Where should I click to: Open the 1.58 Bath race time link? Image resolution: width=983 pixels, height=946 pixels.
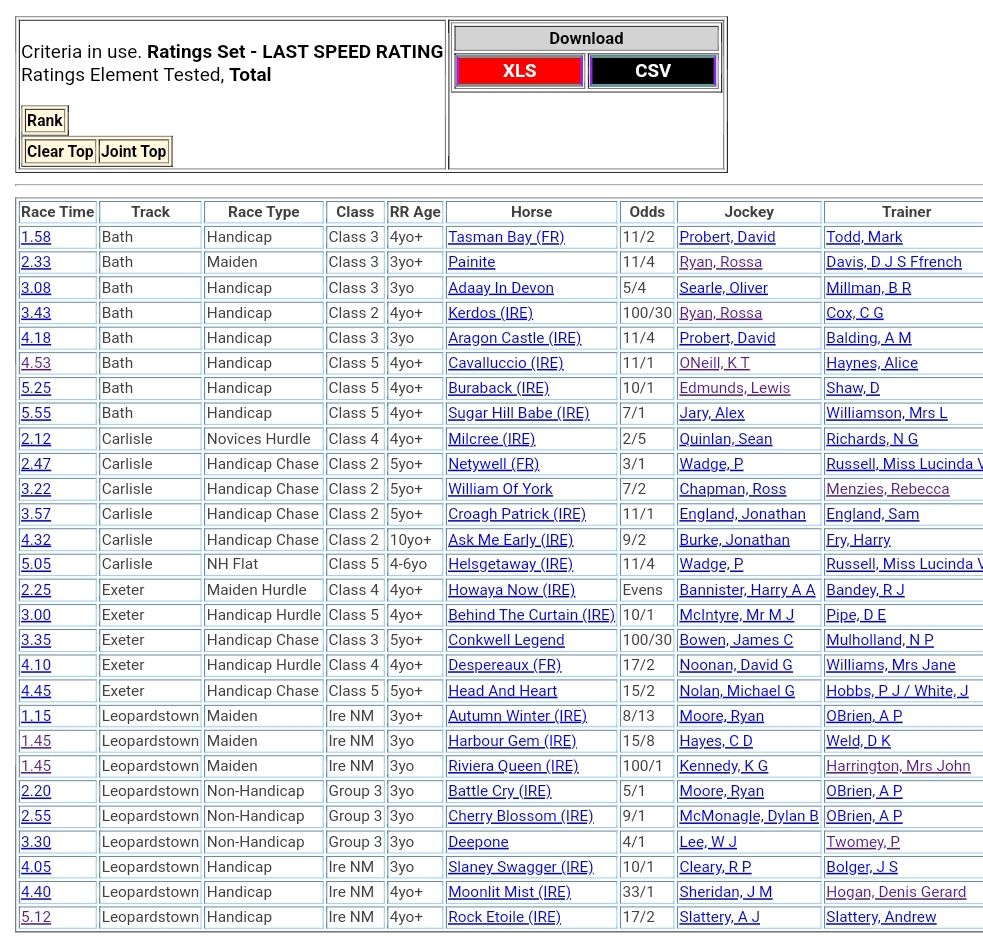(36, 237)
